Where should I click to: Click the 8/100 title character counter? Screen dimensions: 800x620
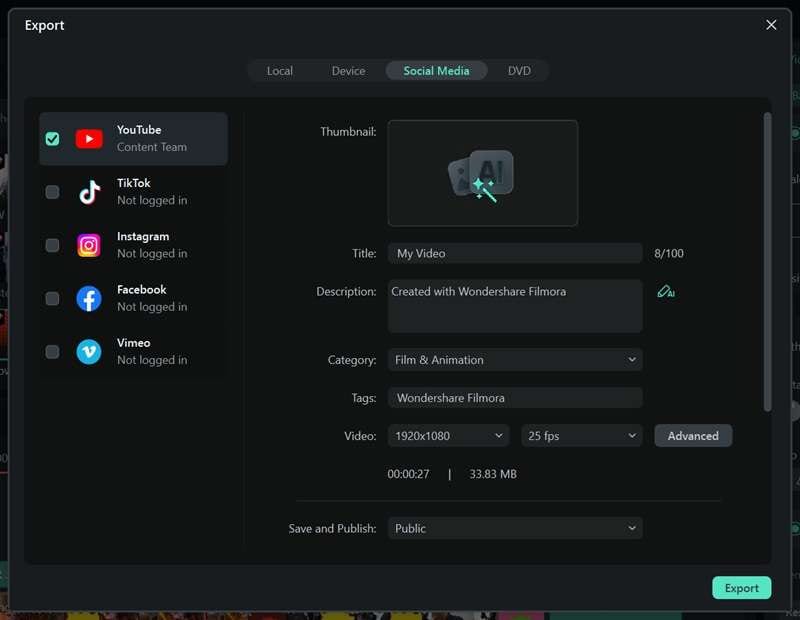[669, 253]
